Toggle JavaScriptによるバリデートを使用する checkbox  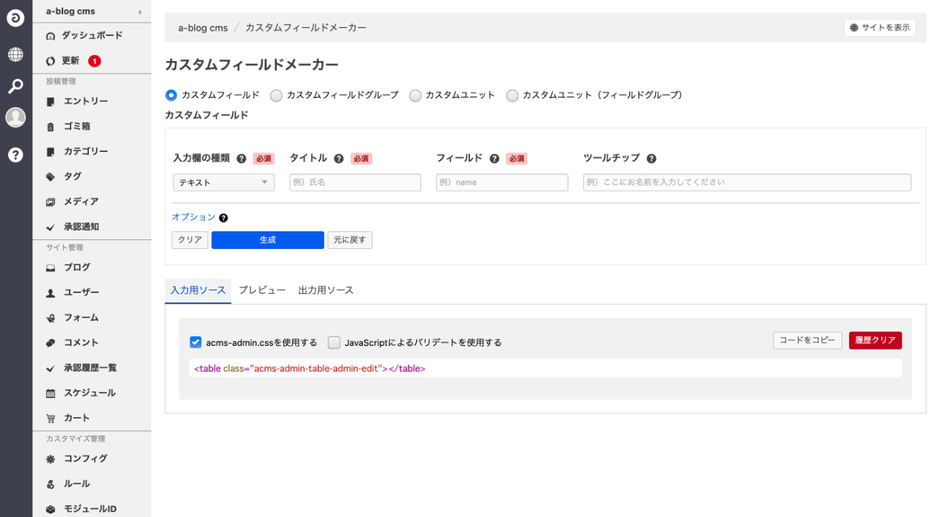click(x=334, y=342)
